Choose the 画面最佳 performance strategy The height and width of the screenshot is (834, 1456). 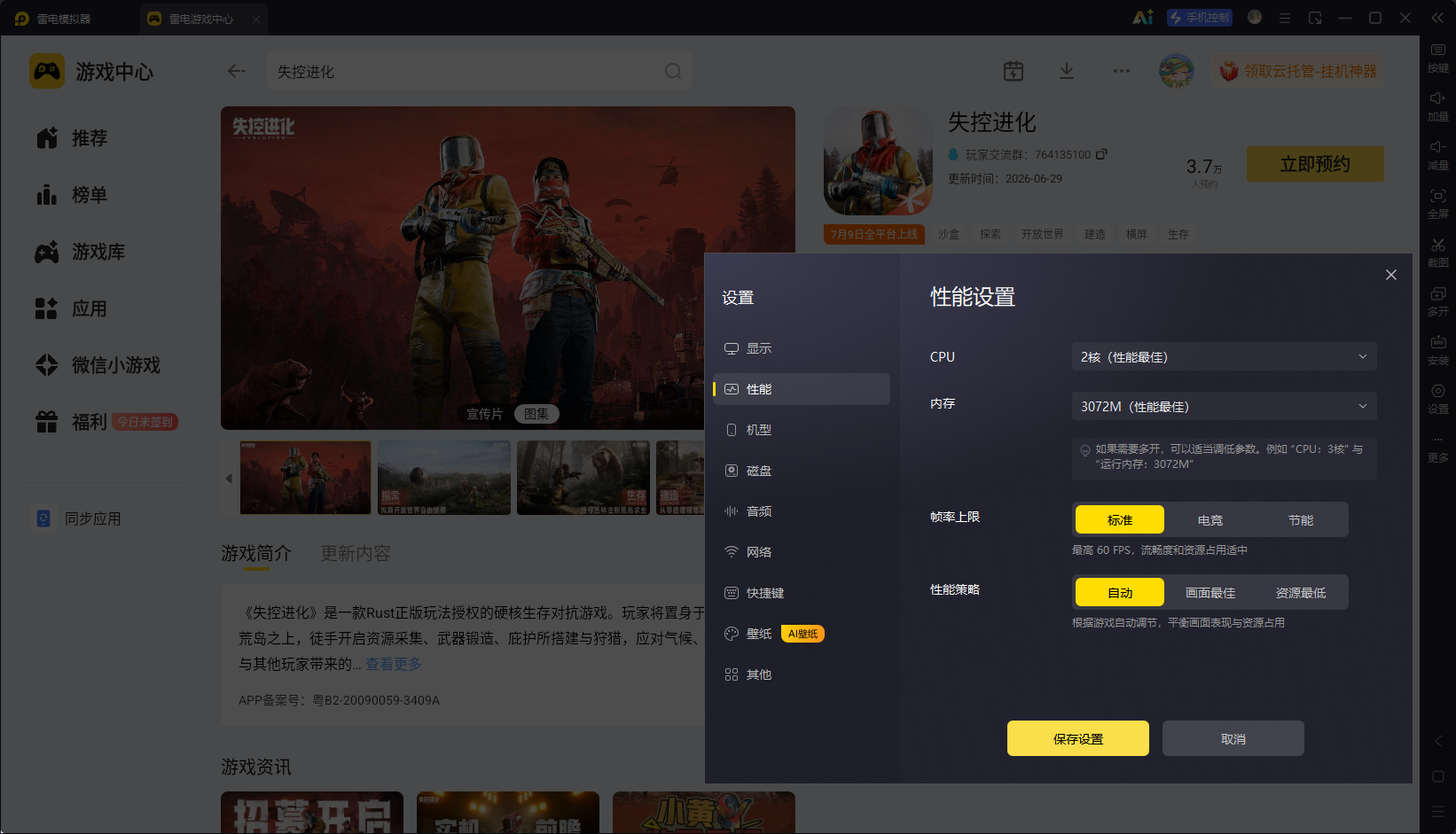[1210, 593]
